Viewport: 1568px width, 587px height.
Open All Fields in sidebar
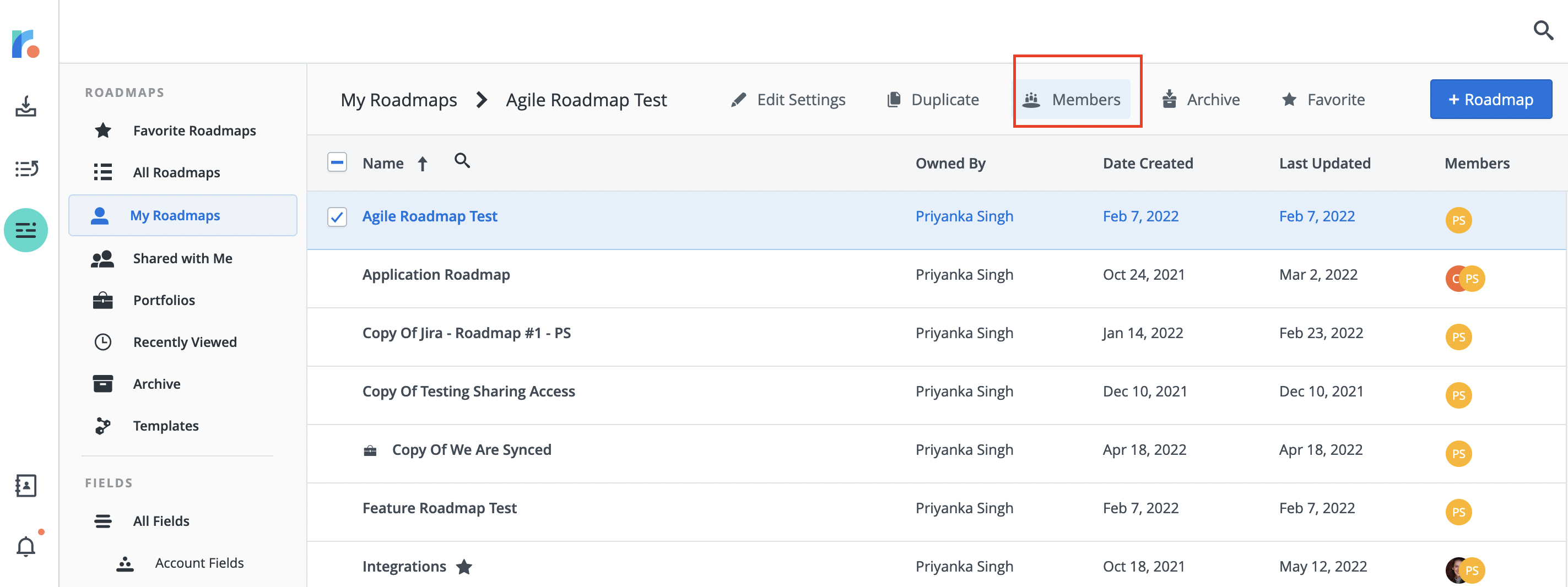click(182, 521)
